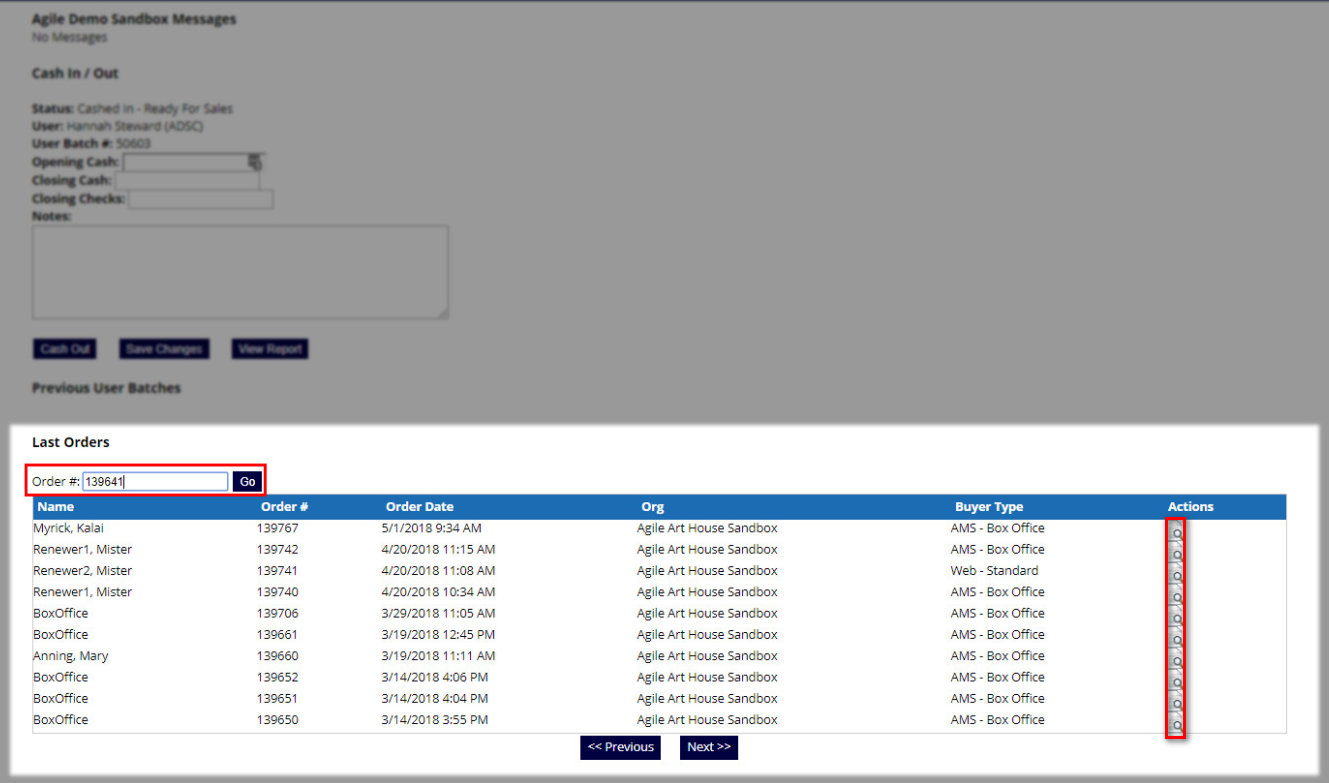
Task: Click order number 139650
Action: [278, 720]
